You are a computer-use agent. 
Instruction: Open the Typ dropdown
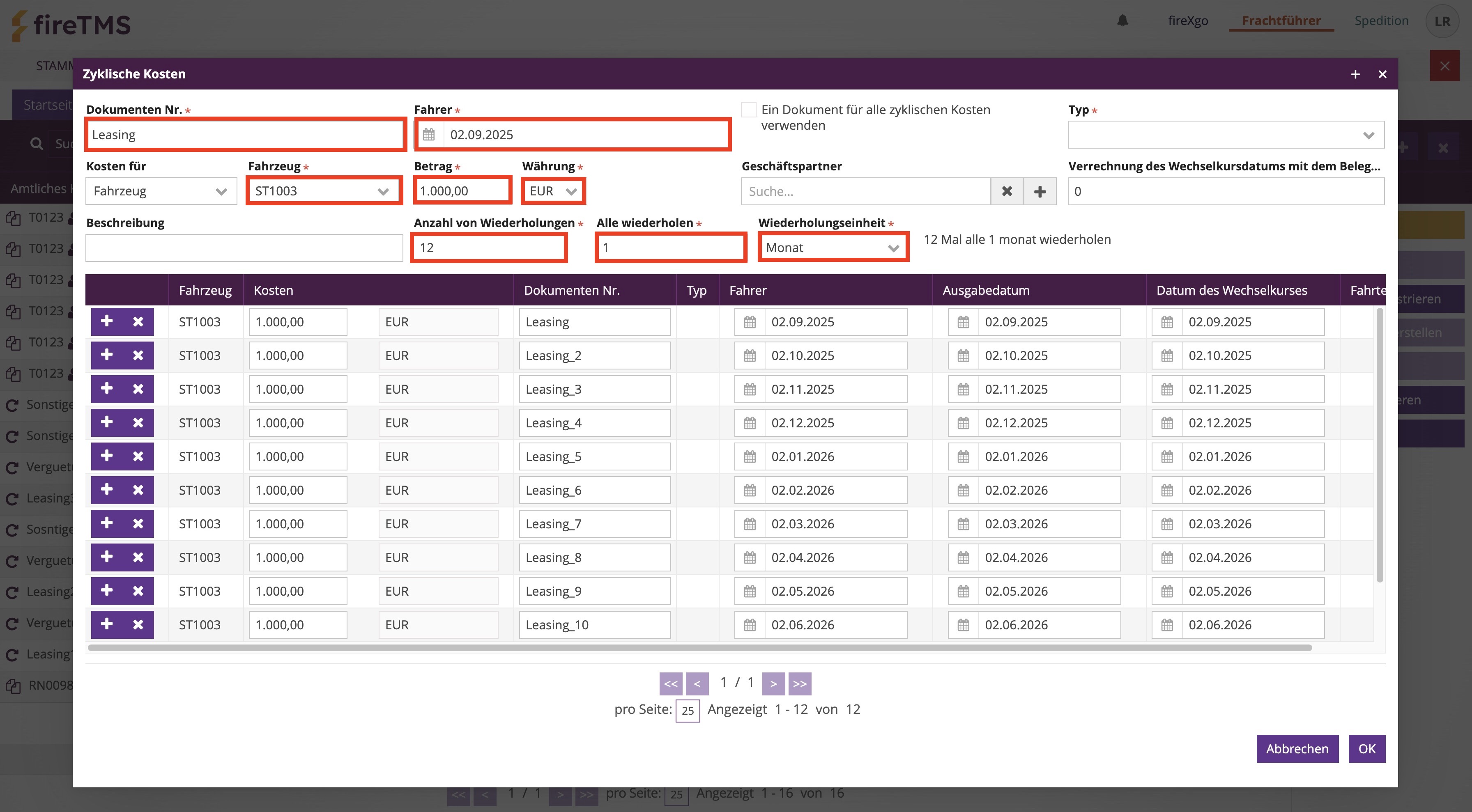[x=1226, y=135]
